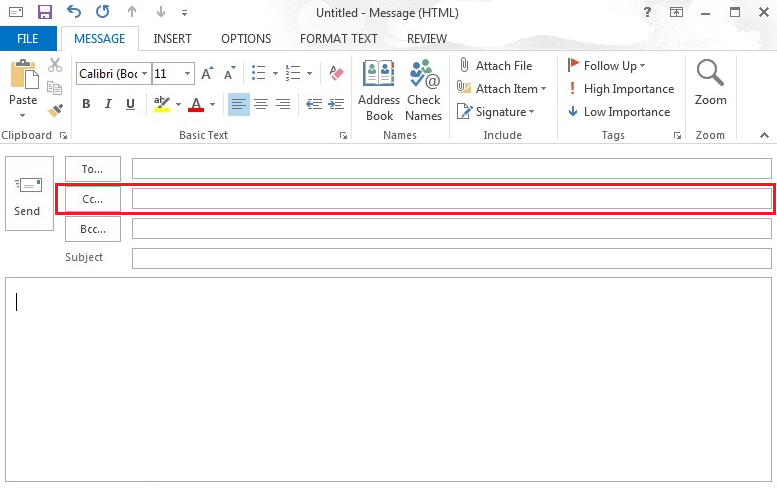The width and height of the screenshot is (777, 488).
Task: Select the Format Painter brush icon
Action: pyautogui.click(x=55, y=111)
